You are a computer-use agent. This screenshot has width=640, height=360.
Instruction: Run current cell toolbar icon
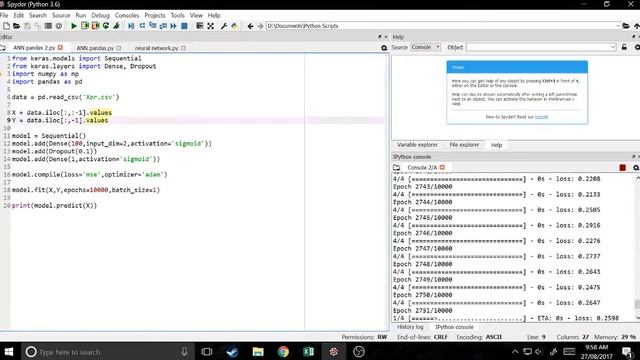(x=85, y=26)
